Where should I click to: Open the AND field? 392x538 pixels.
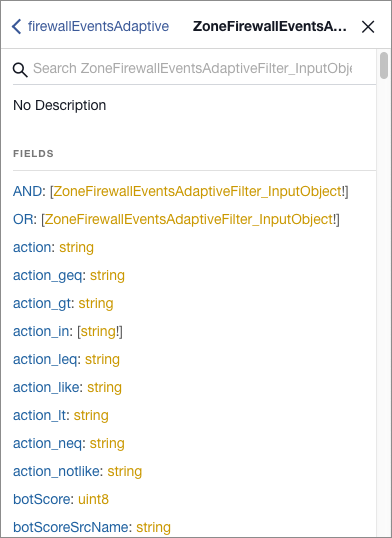pyautogui.click(x=27, y=191)
